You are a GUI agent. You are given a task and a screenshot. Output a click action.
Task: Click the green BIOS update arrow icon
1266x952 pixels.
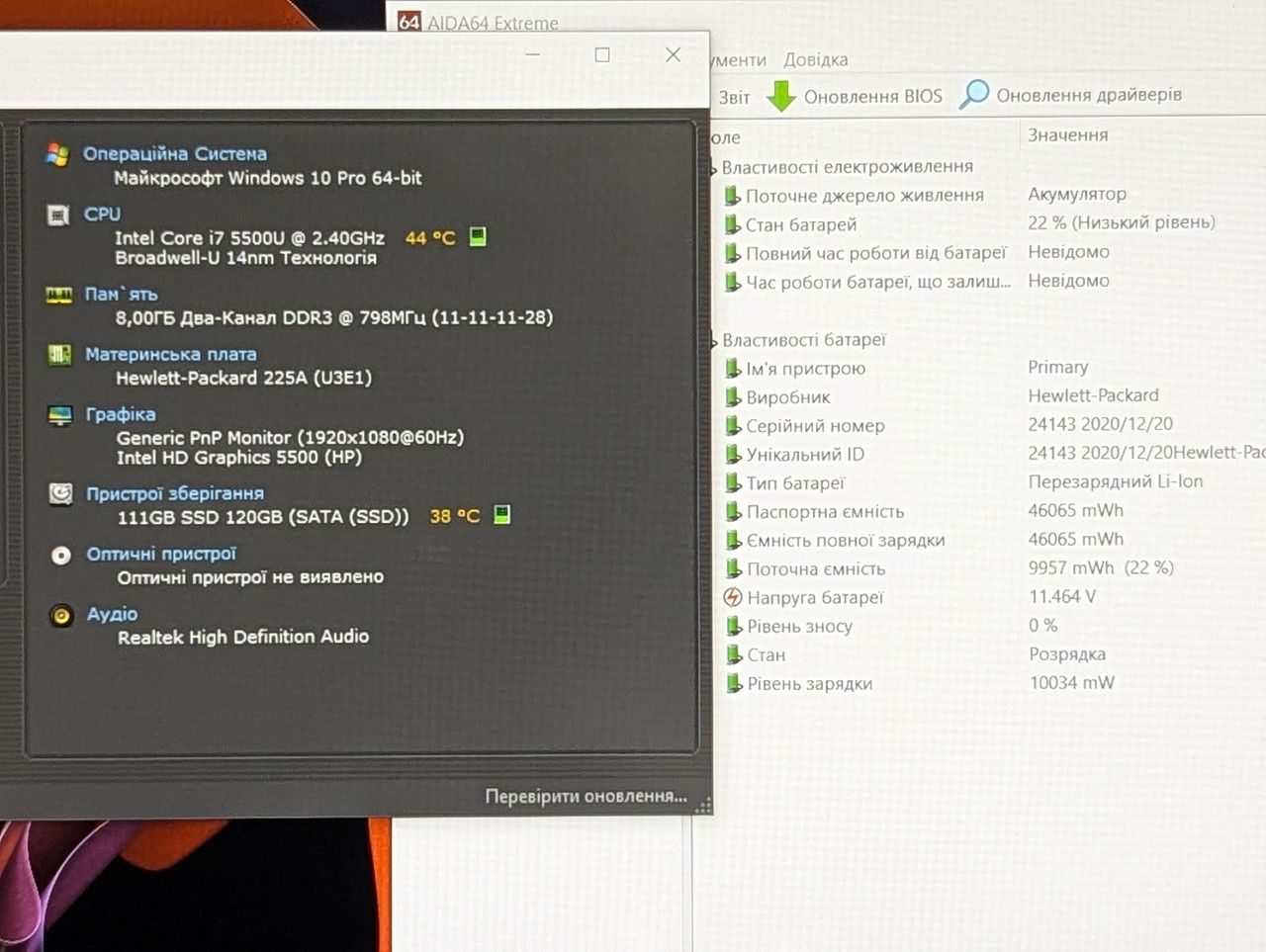pos(781,96)
